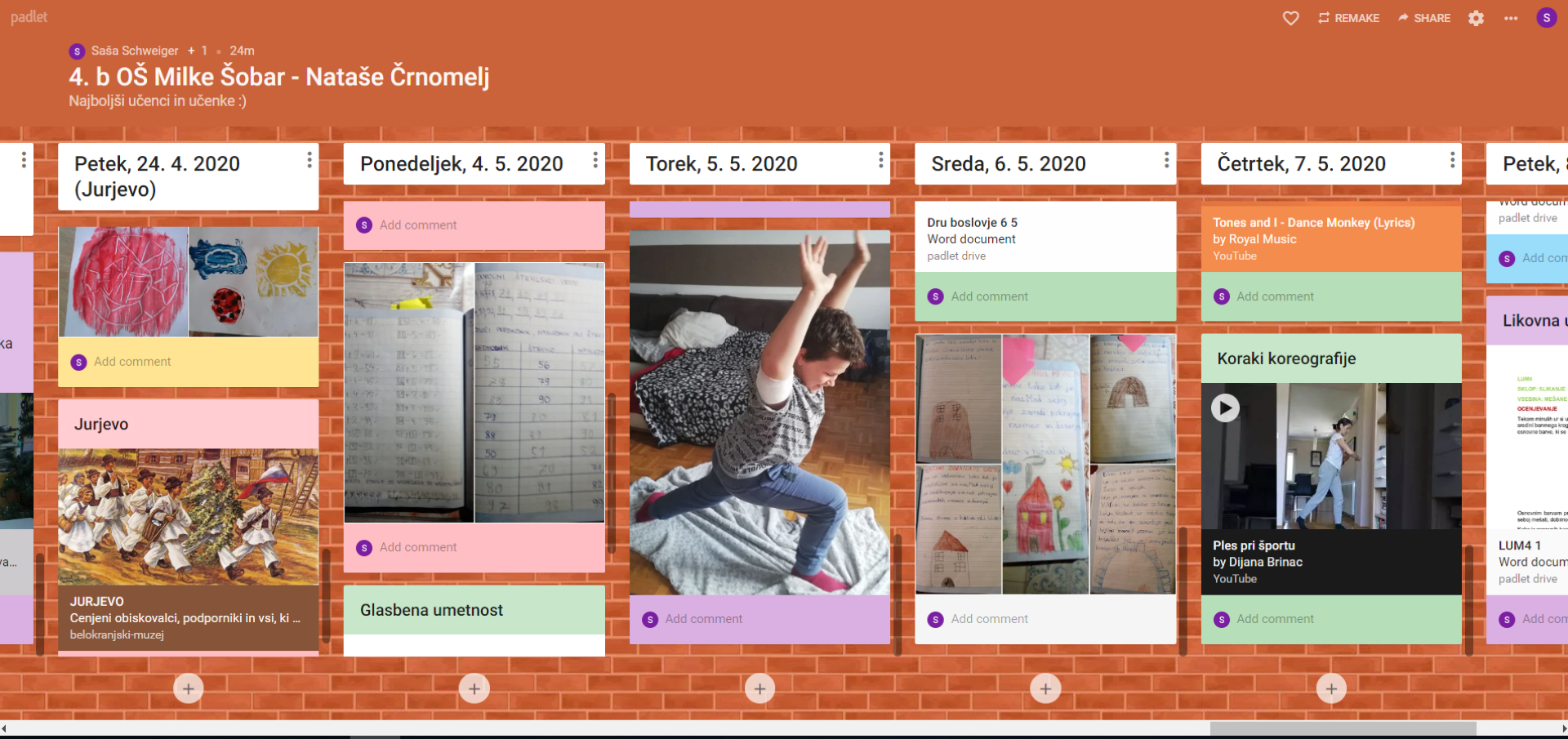Add post under Torek column
1568x739 pixels.
tap(760, 688)
